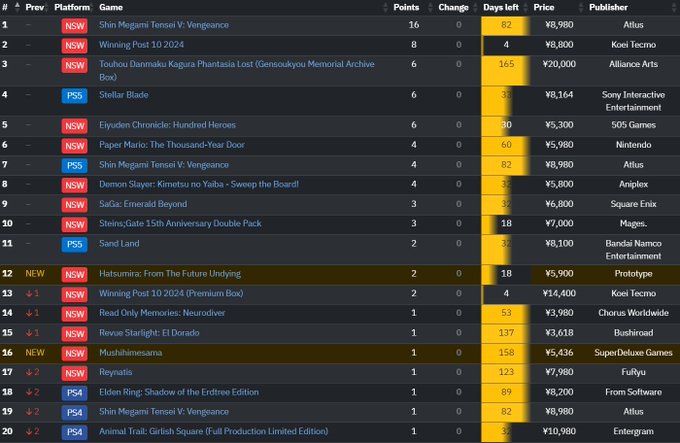Open the Stellar Blade game link
The width and height of the screenshot is (680, 443).
pyautogui.click(x=124, y=94)
